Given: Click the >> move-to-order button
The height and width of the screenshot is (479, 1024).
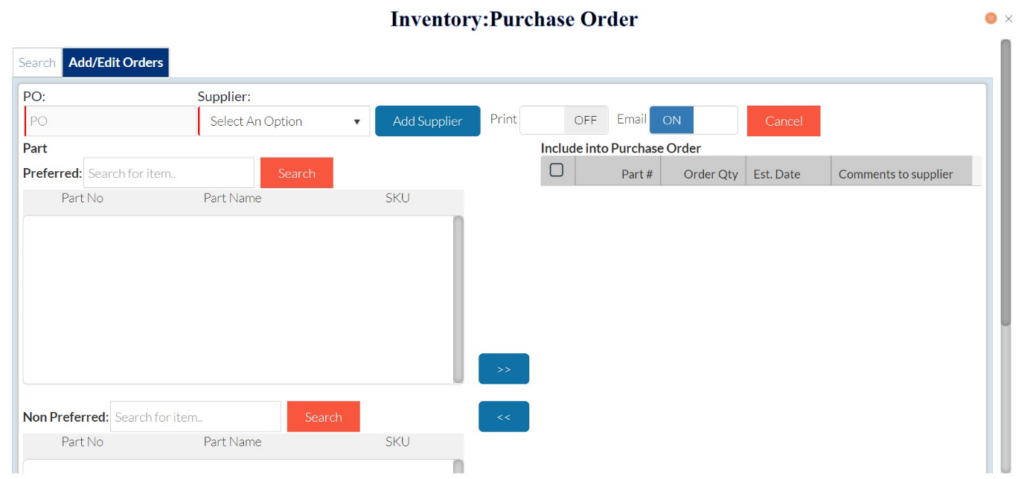Looking at the screenshot, I should (x=503, y=369).
